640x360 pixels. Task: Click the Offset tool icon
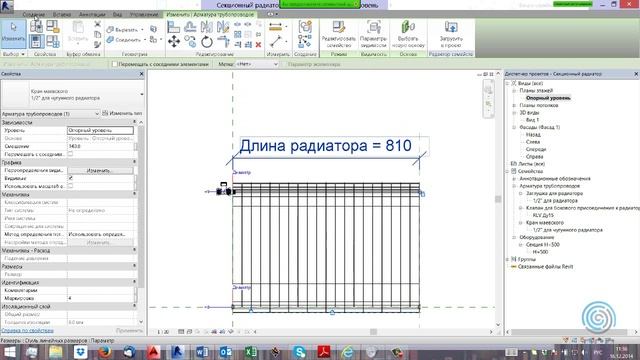[190, 27]
